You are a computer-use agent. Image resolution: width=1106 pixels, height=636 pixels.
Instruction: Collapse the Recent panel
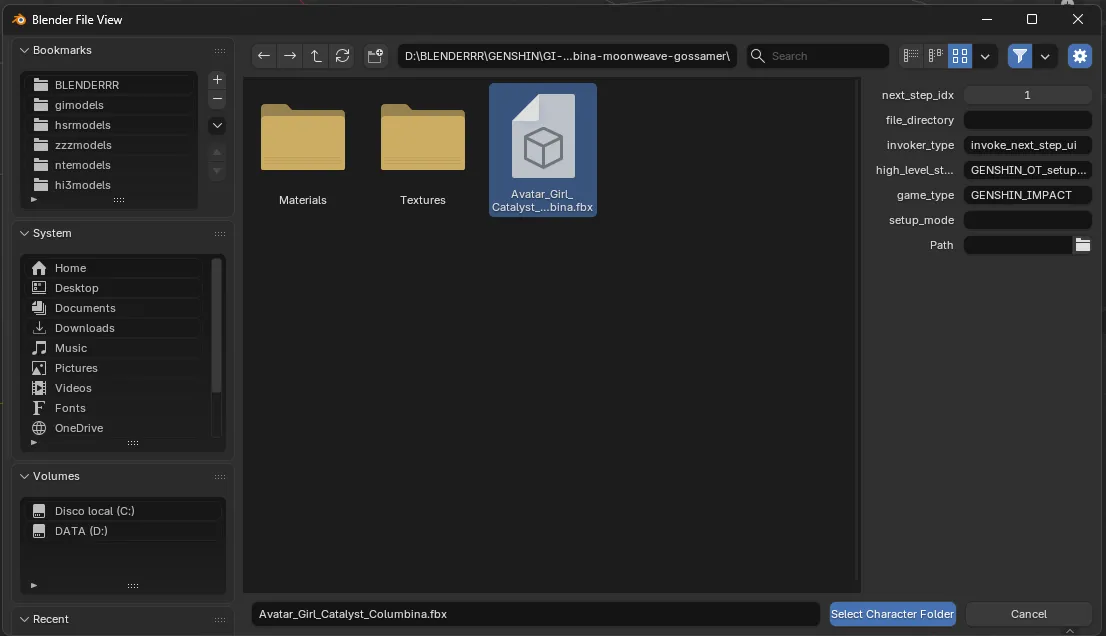25,619
